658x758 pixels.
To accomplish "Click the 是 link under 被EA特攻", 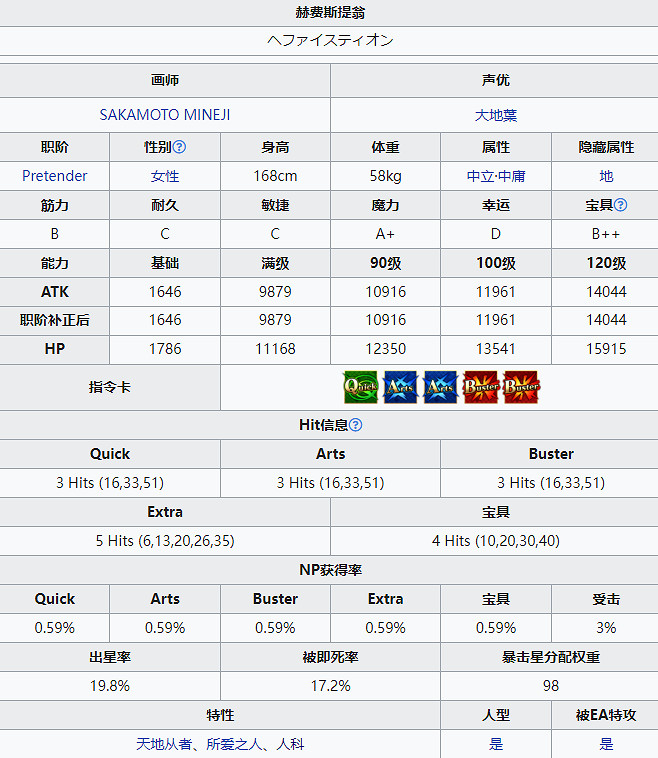I will click(606, 744).
